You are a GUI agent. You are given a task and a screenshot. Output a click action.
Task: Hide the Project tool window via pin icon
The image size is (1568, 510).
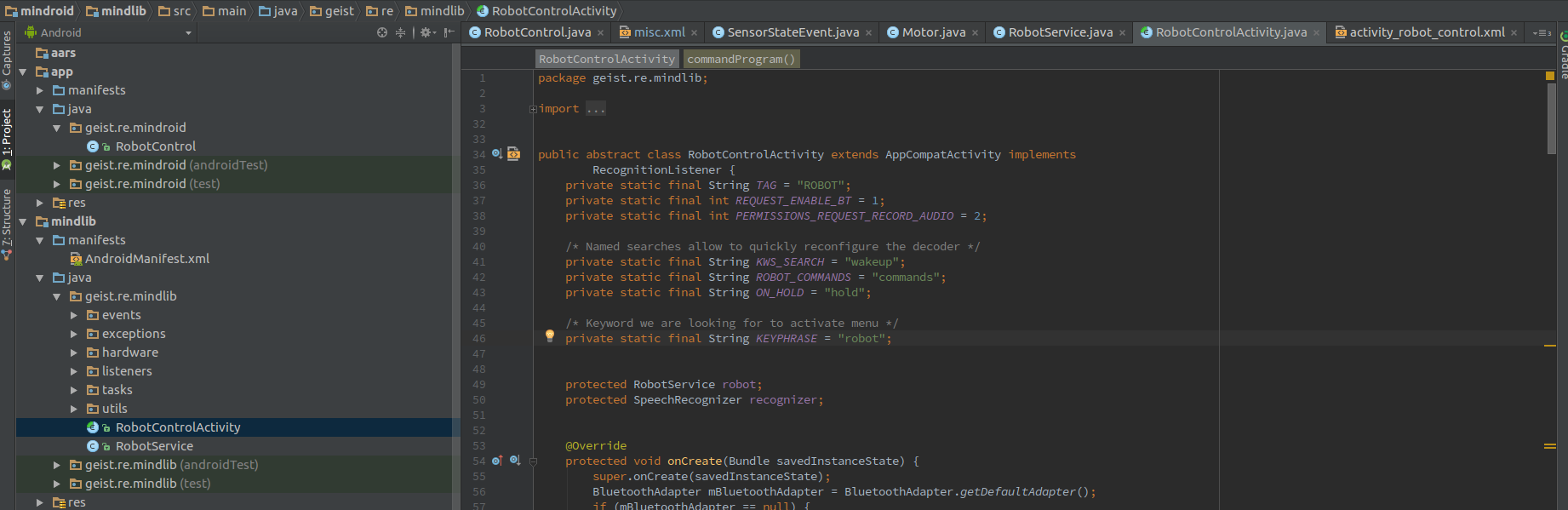click(449, 32)
